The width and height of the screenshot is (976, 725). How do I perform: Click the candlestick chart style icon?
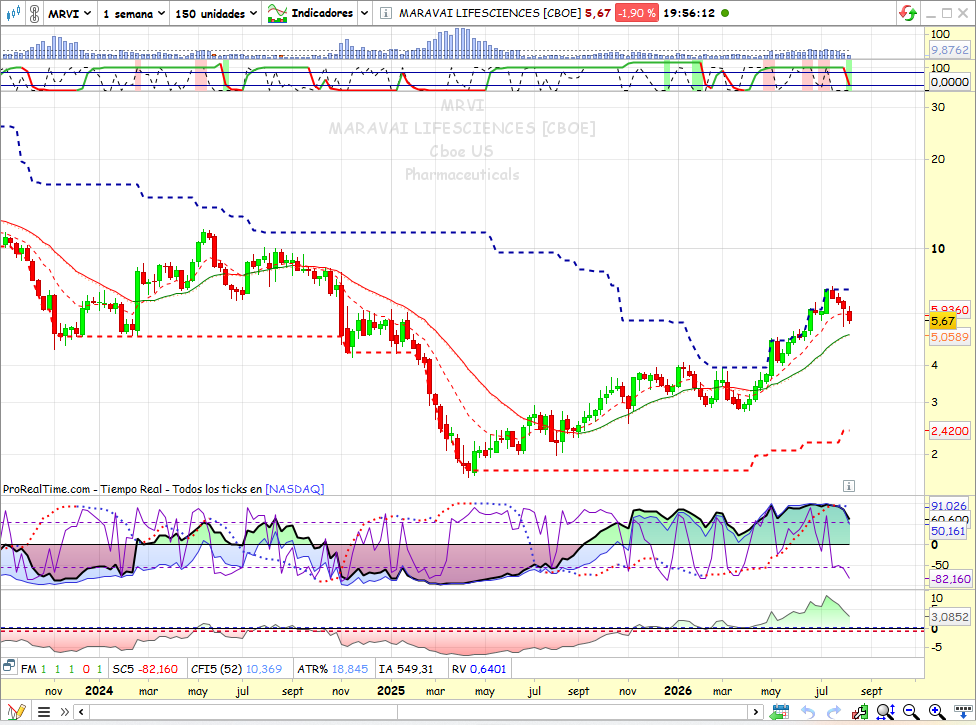[12, 12]
